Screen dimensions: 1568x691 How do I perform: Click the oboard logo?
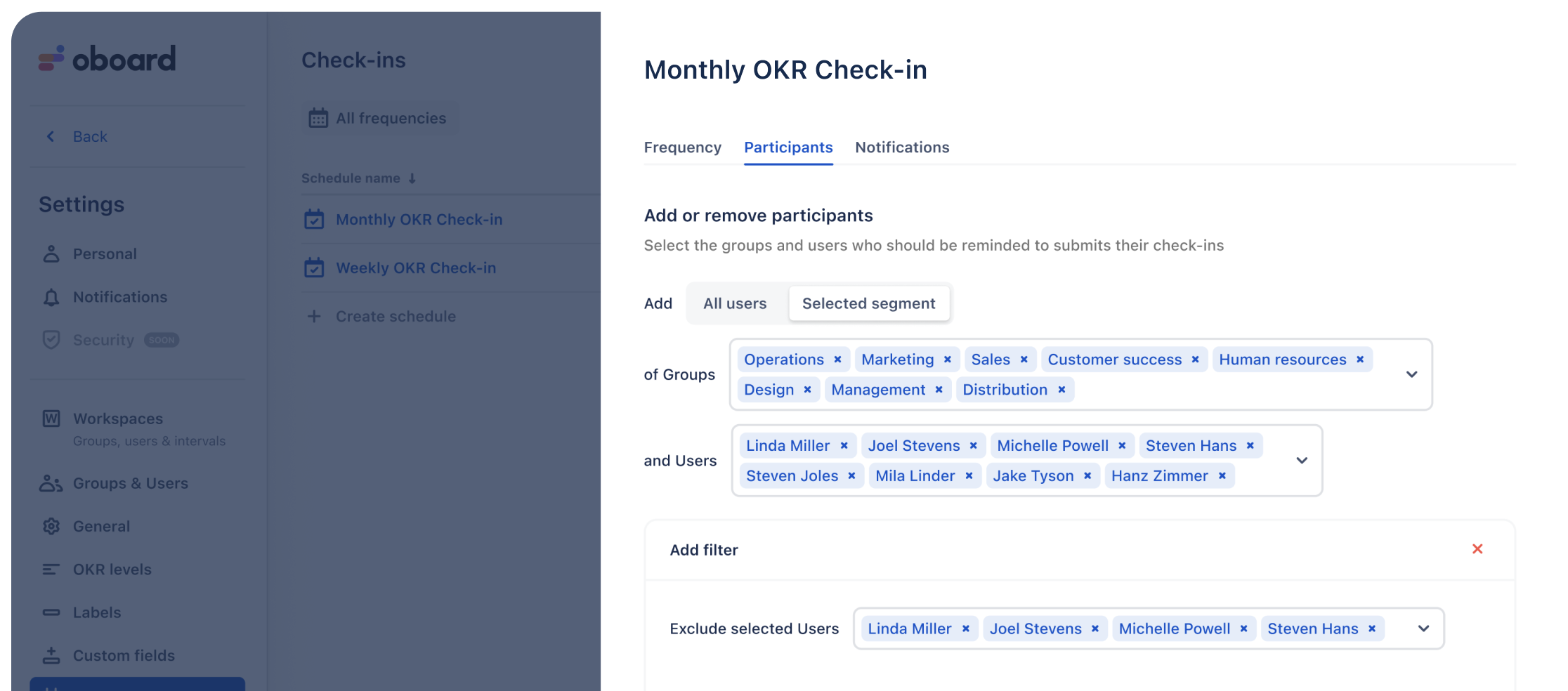tap(107, 59)
